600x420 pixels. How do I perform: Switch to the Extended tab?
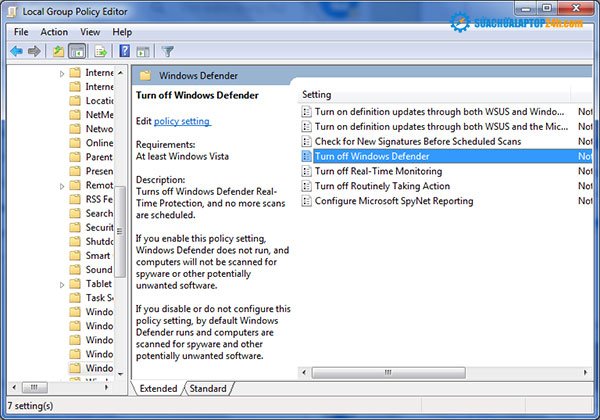coord(158,389)
